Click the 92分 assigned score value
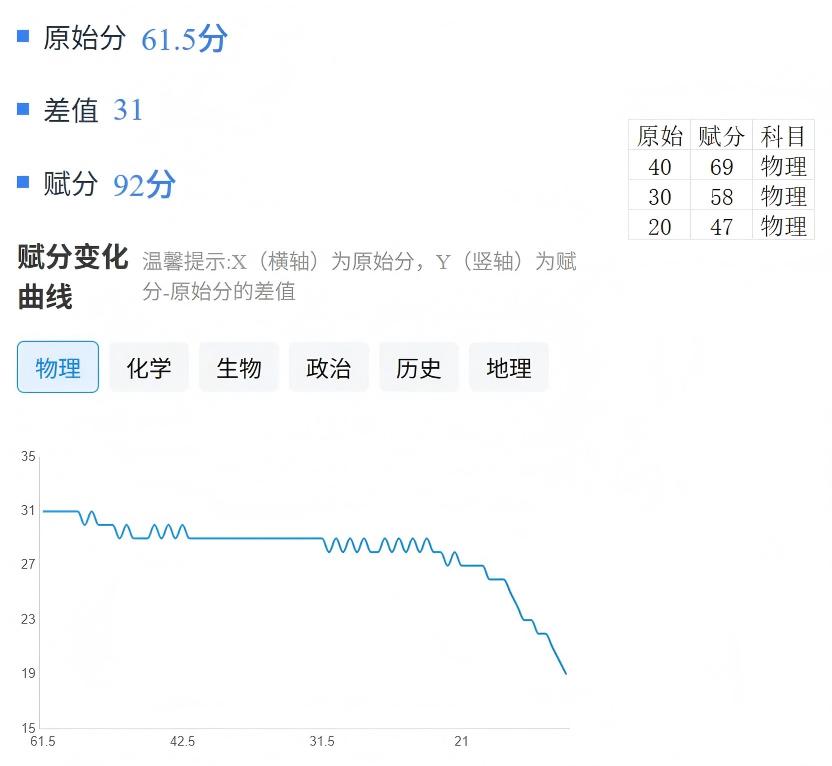Viewport: 832px width, 766px height. tap(144, 185)
